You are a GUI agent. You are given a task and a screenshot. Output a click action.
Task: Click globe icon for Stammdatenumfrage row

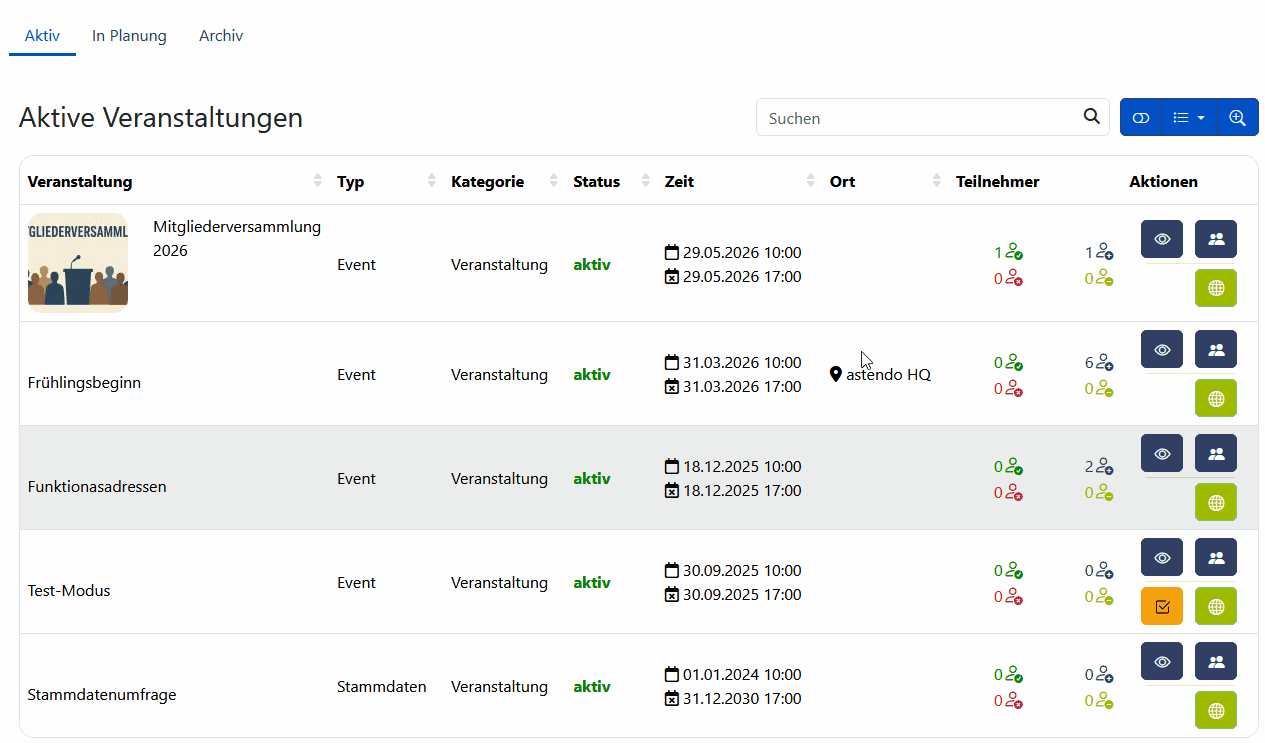tap(1215, 710)
